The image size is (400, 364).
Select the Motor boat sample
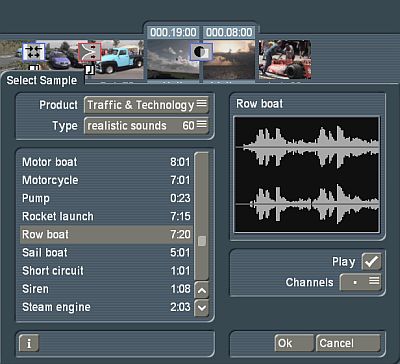pyautogui.click(x=106, y=162)
